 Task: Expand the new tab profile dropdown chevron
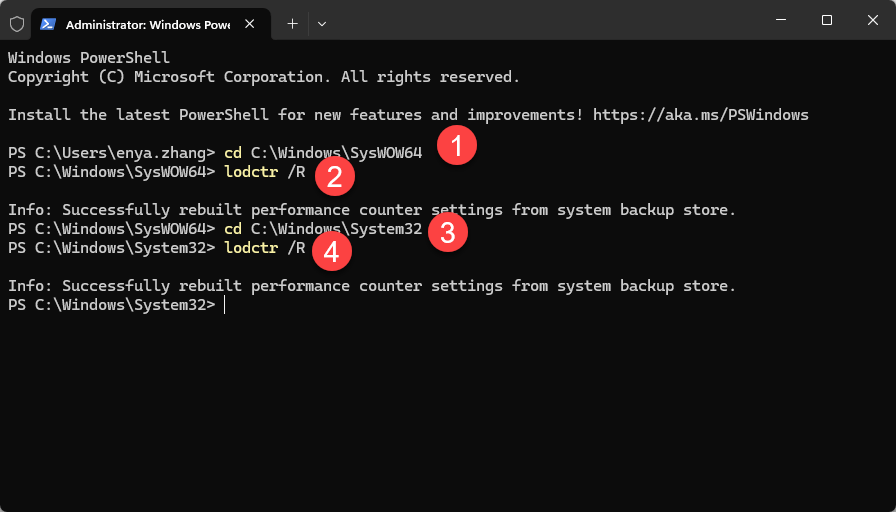coord(322,23)
